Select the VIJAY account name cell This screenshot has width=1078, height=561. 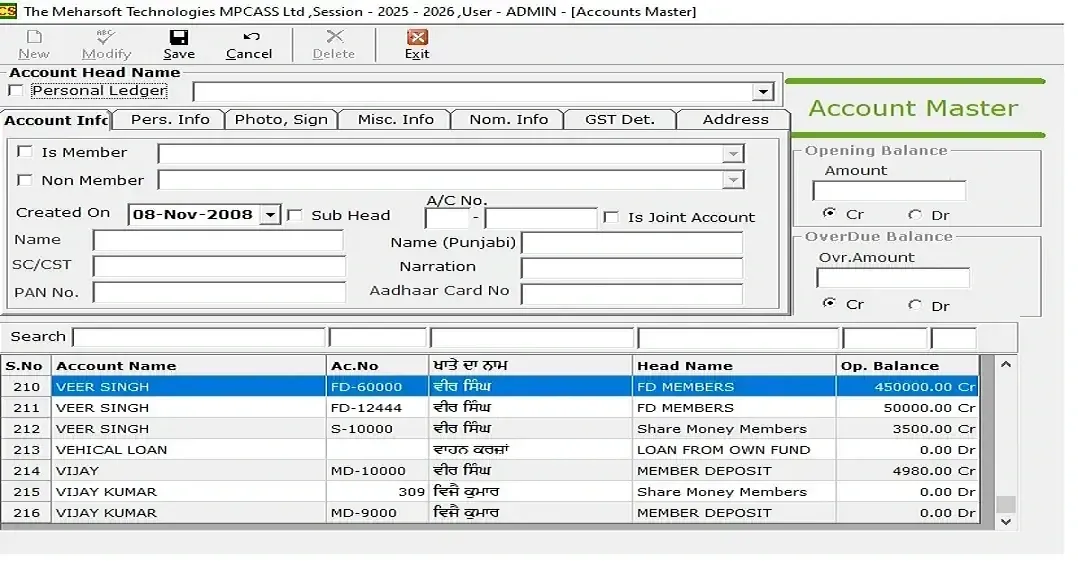[x=188, y=471]
